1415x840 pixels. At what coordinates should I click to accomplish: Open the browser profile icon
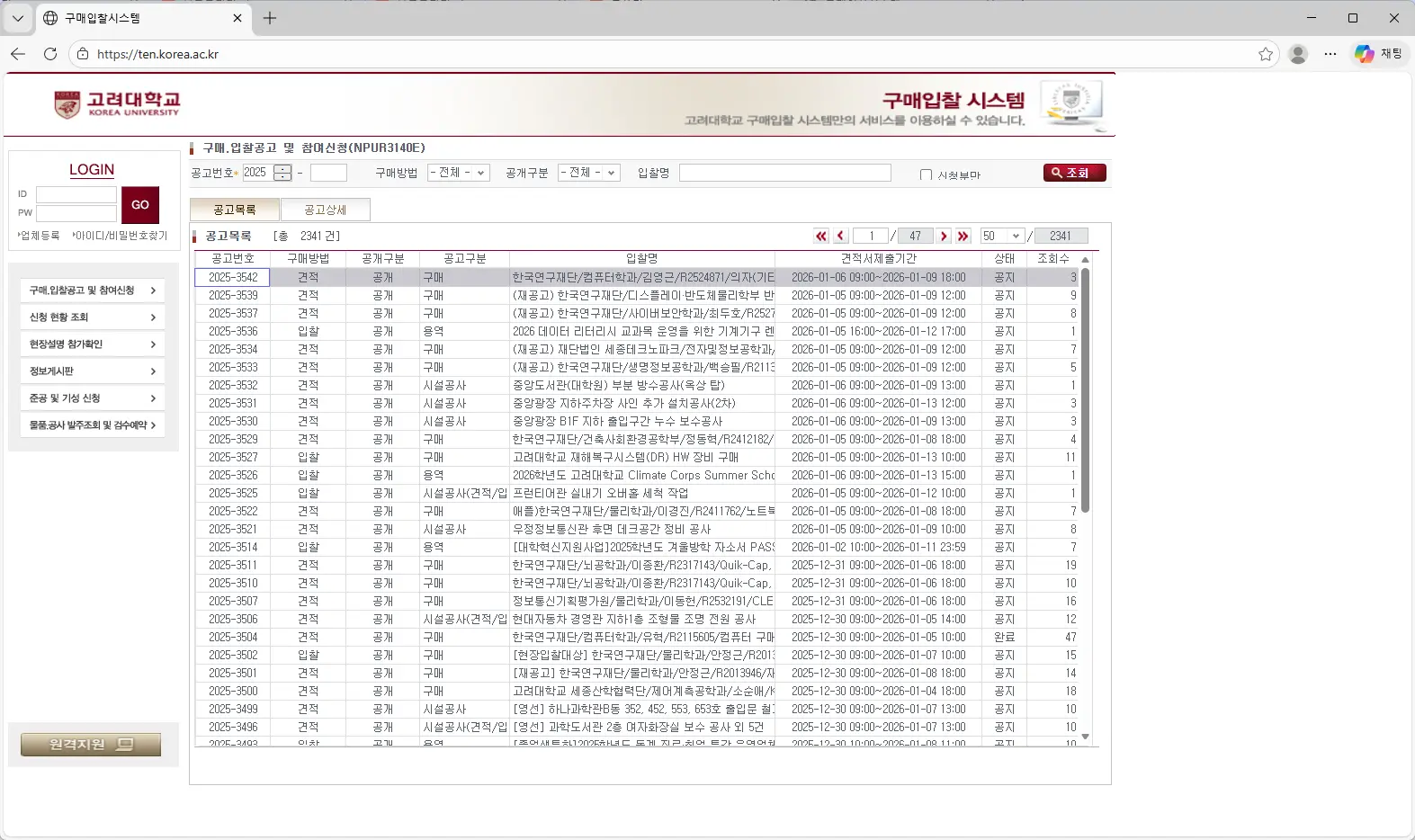[x=1298, y=54]
